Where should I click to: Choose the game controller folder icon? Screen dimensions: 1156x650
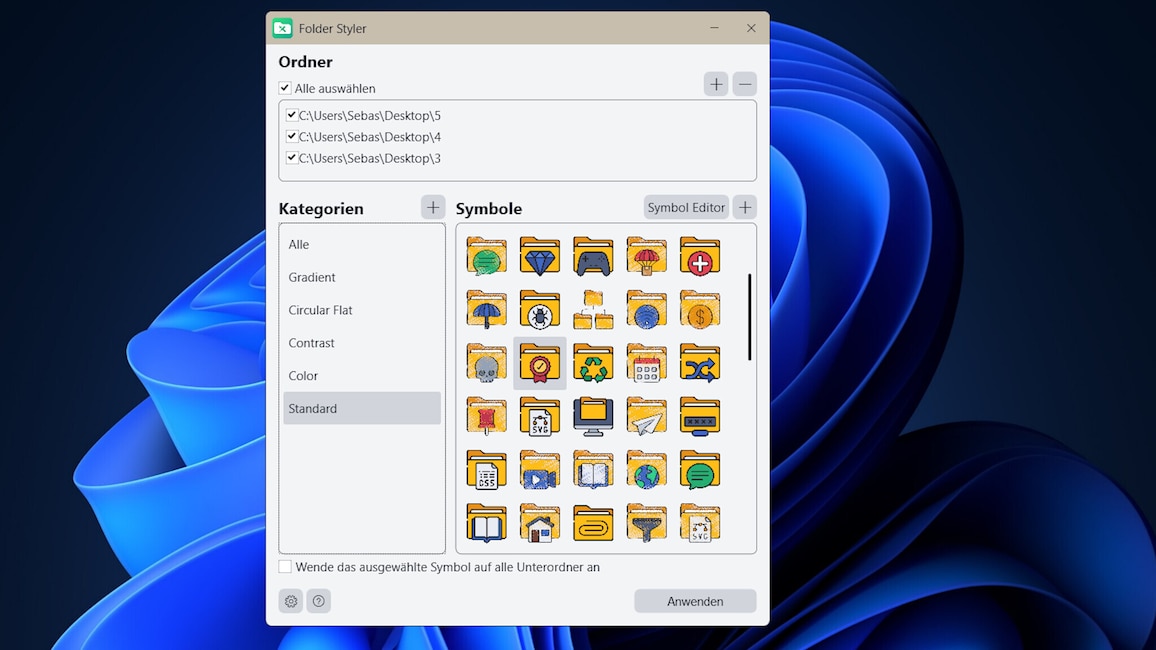593,256
